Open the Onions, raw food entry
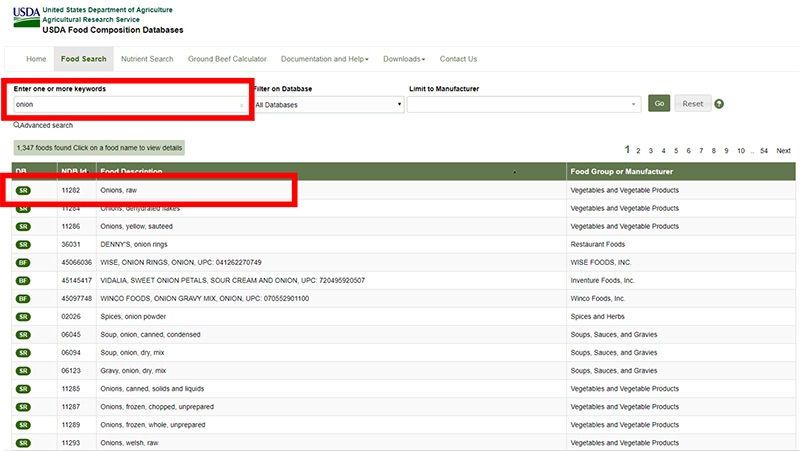Screen dimensions: 800x451 [x=118, y=190]
